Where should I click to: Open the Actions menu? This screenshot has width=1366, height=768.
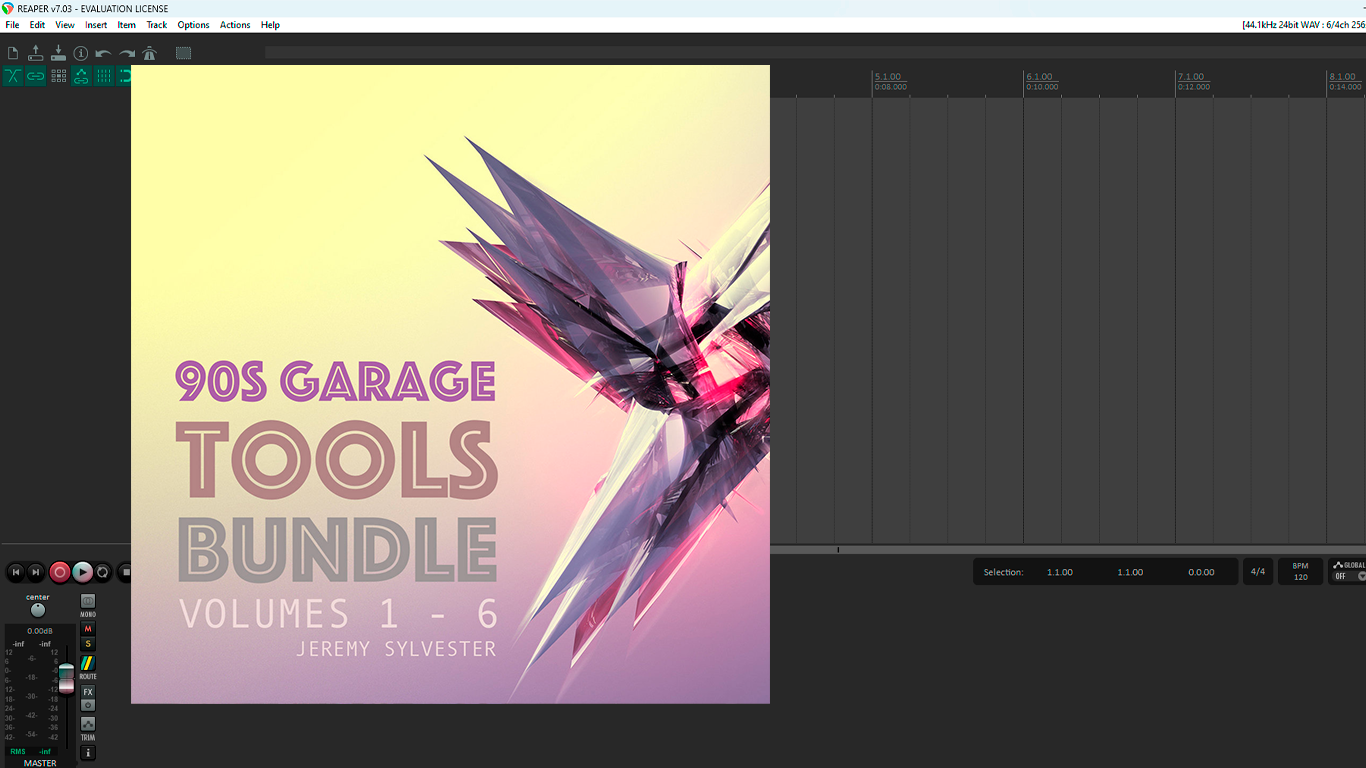(x=235, y=25)
